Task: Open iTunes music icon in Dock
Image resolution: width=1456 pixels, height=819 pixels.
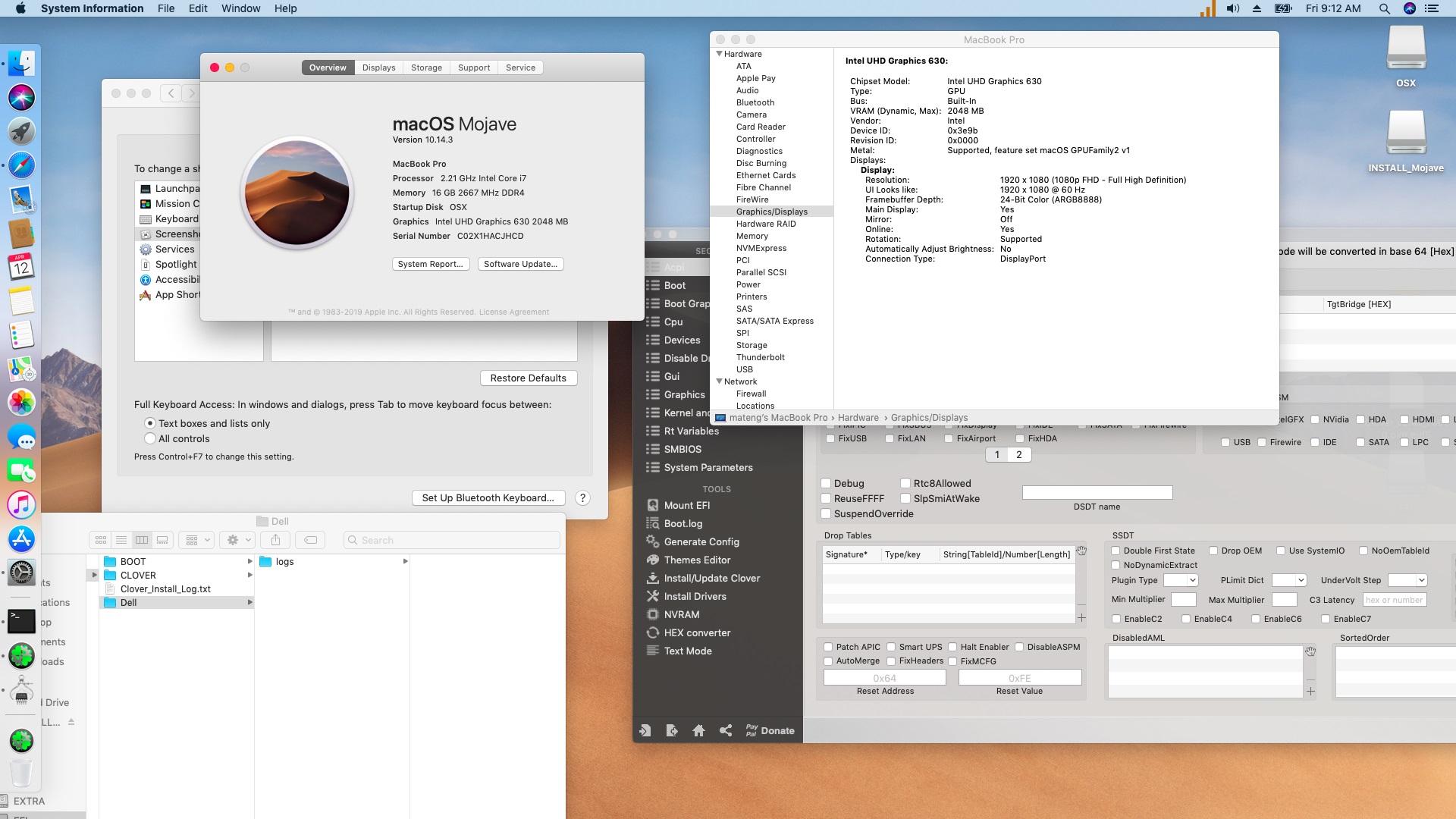Action: pos(21,504)
